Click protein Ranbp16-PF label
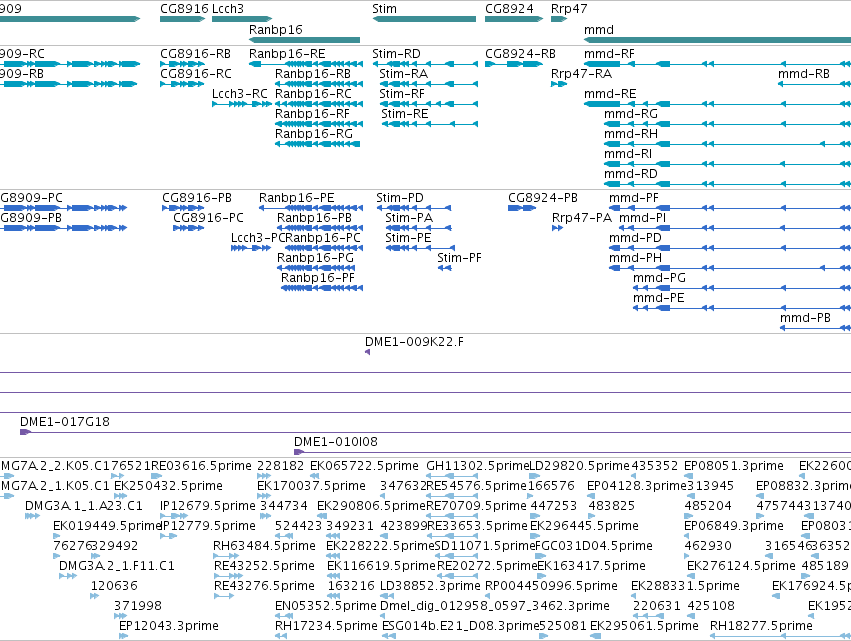 coord(317,278)
